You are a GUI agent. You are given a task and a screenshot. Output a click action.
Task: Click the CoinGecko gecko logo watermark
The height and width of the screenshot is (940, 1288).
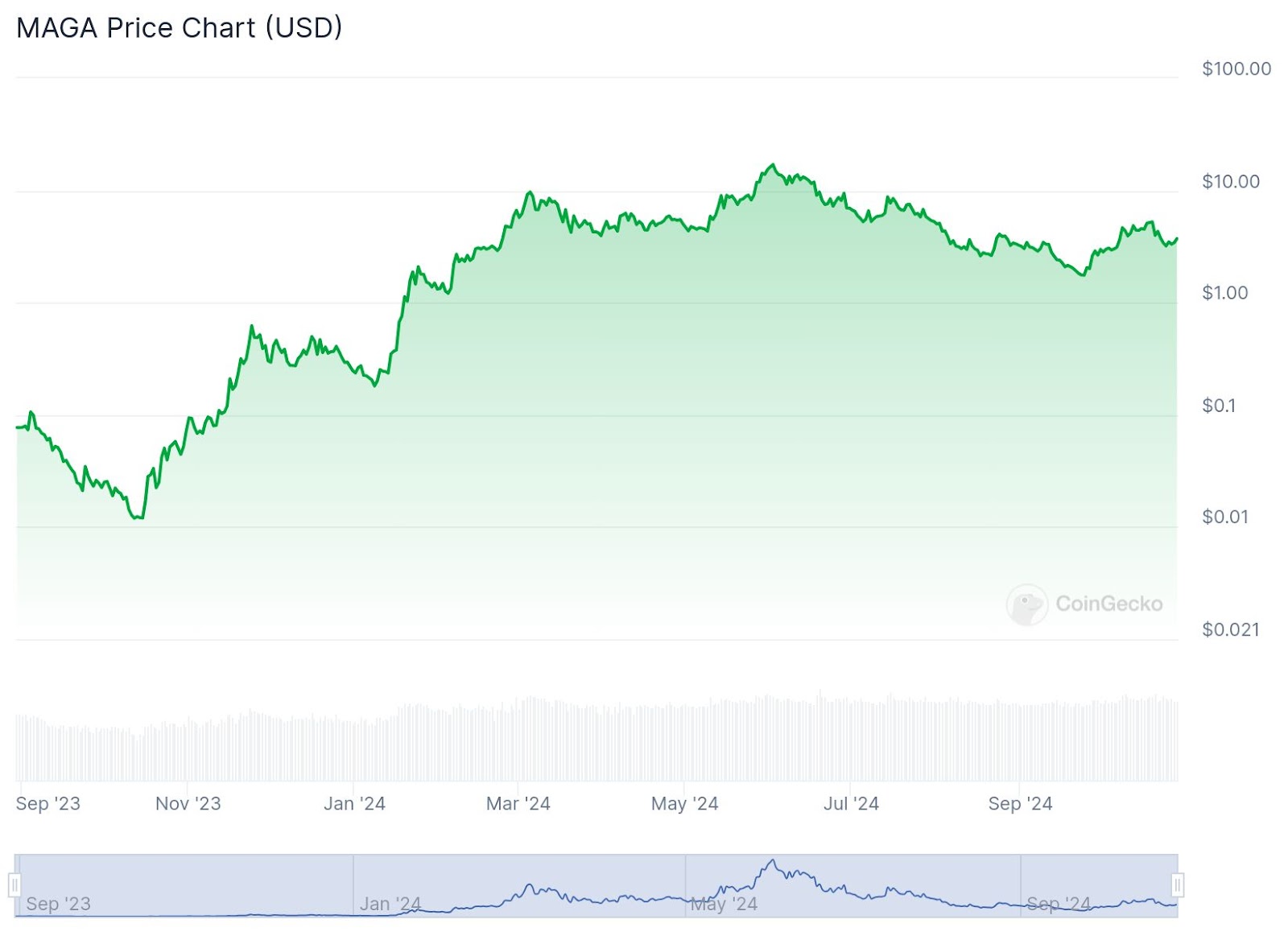1026,604
